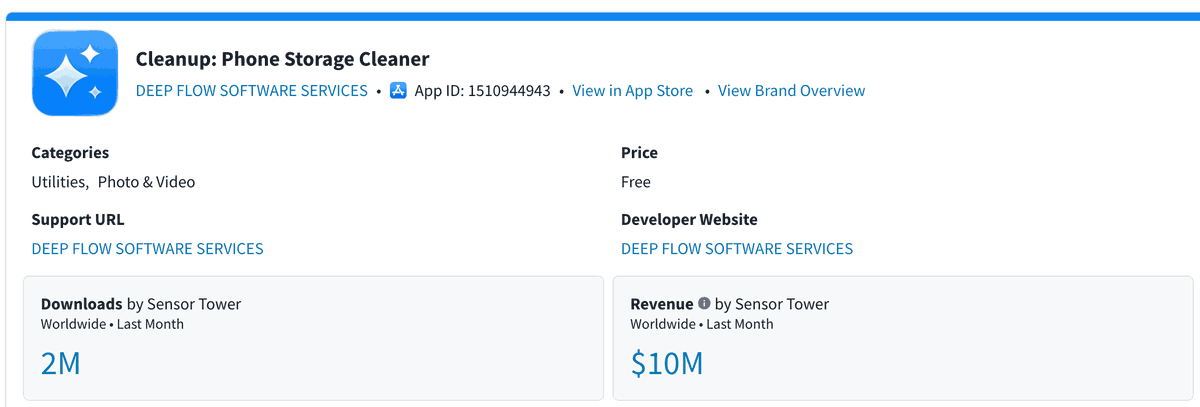
Task: Click the Utilities category text
Action: coord(60,182)
